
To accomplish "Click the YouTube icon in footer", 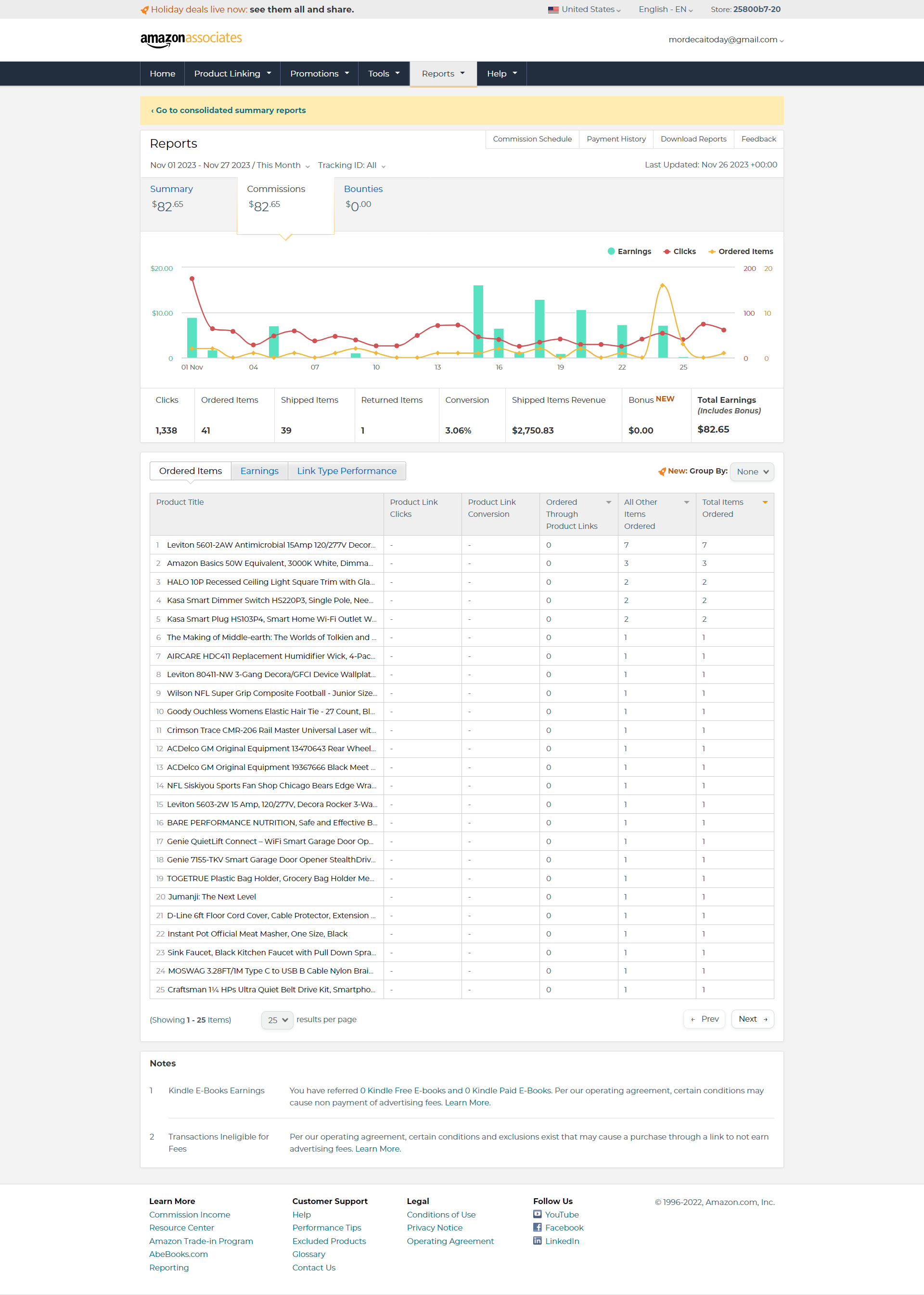I will tap(537, 1214).
